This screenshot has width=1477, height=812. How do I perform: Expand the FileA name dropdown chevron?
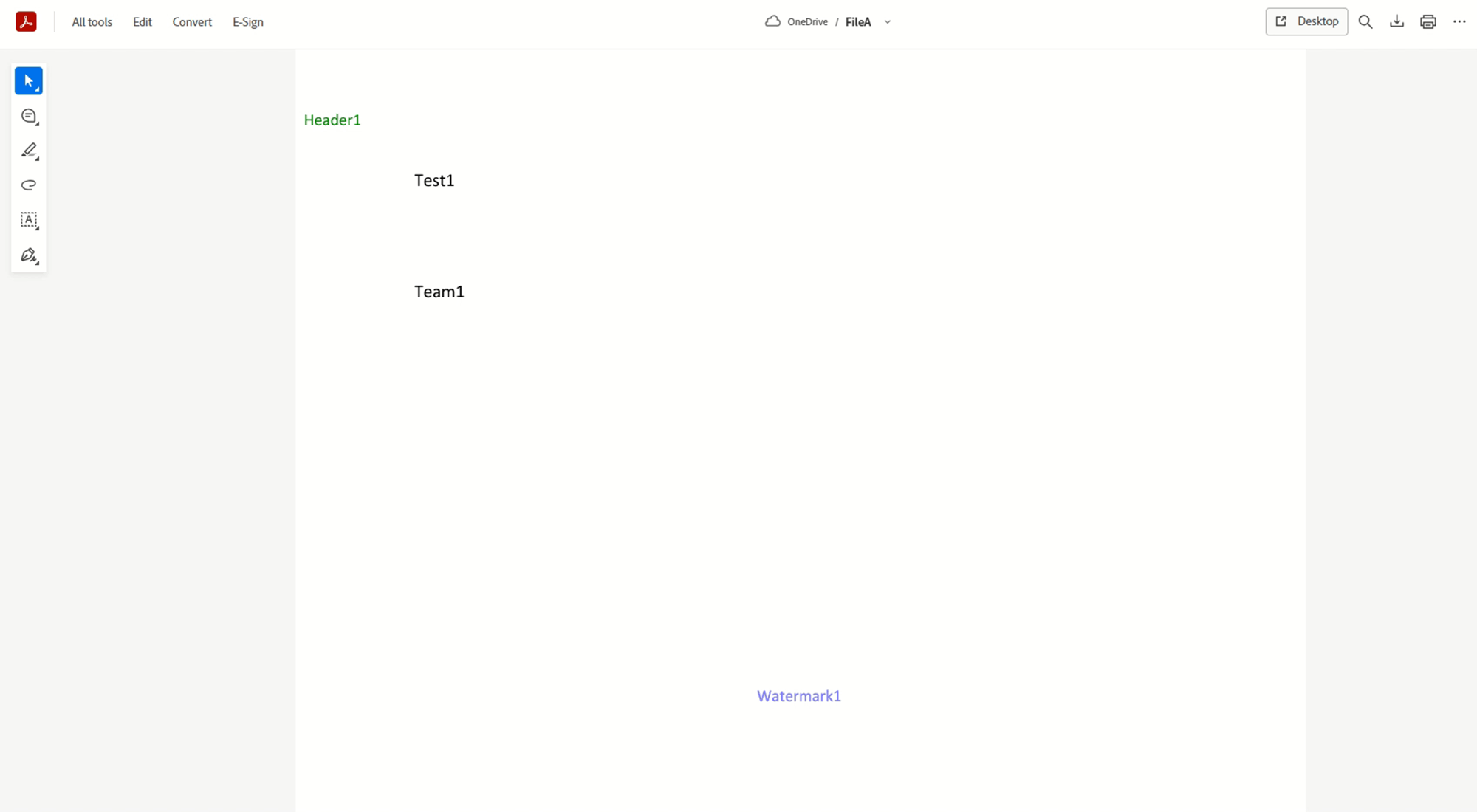(x=888, y=22)
